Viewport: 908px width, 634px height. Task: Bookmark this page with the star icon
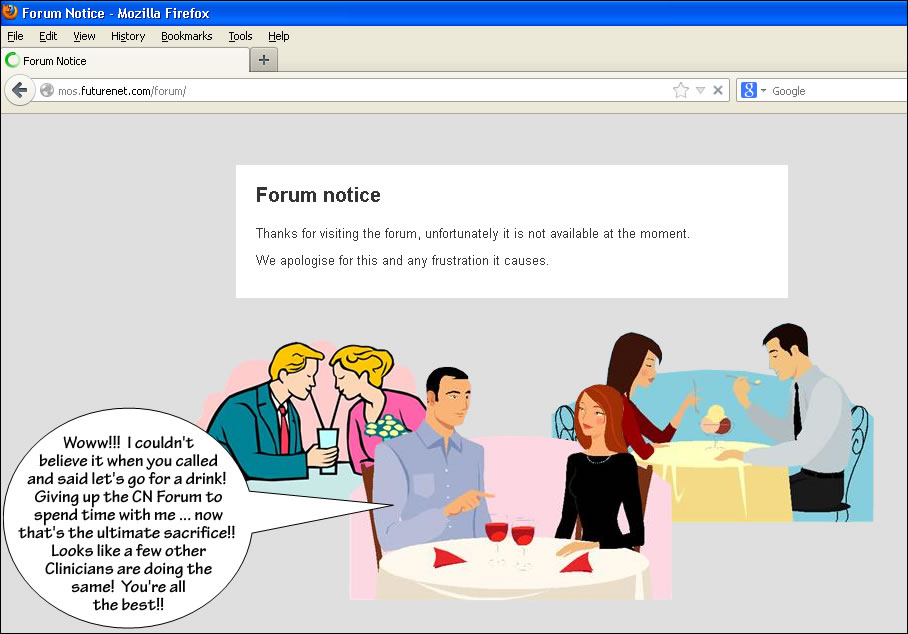(681, 90)
